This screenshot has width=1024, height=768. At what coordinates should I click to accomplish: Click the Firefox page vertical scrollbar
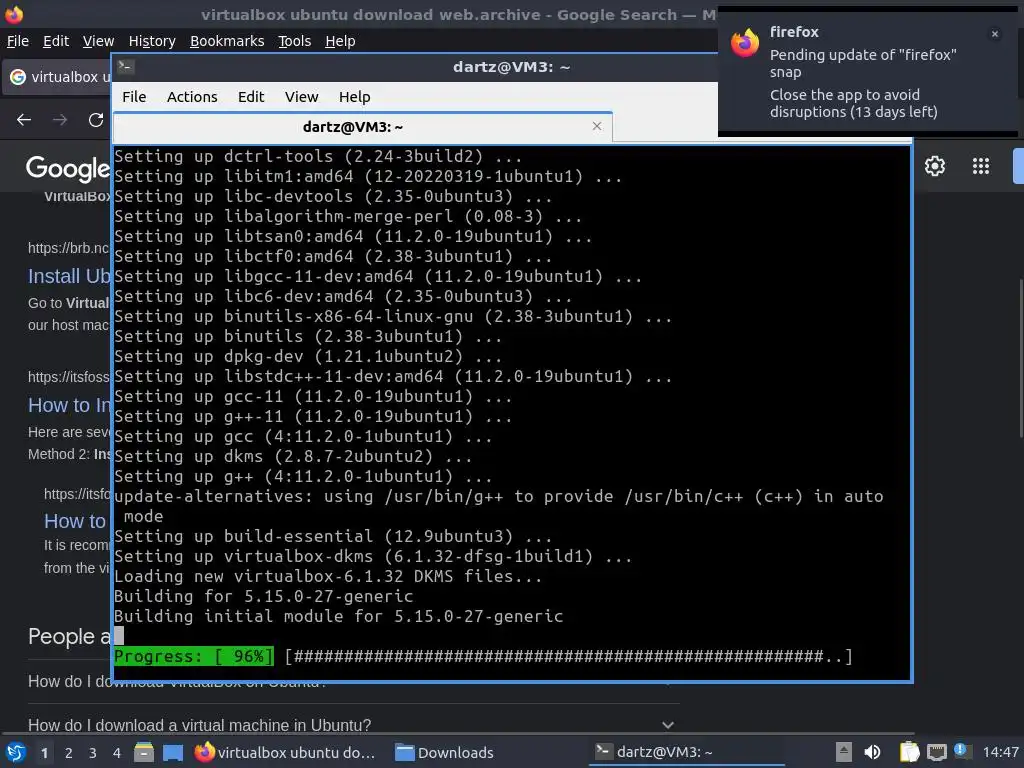click(x=1020, y=358)
